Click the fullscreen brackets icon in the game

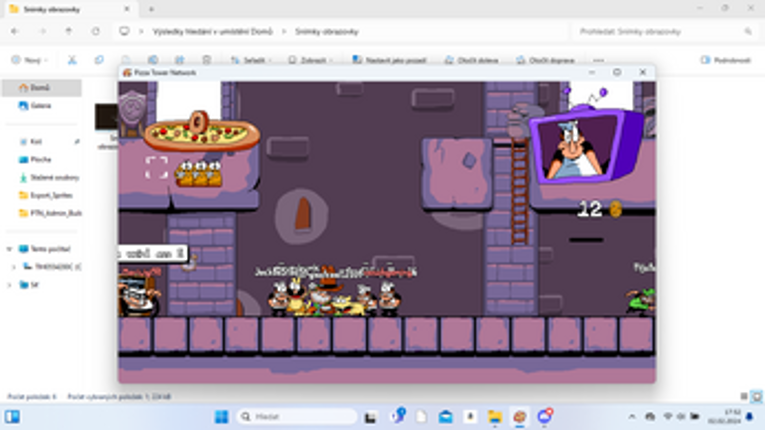[x=157, y=167]
